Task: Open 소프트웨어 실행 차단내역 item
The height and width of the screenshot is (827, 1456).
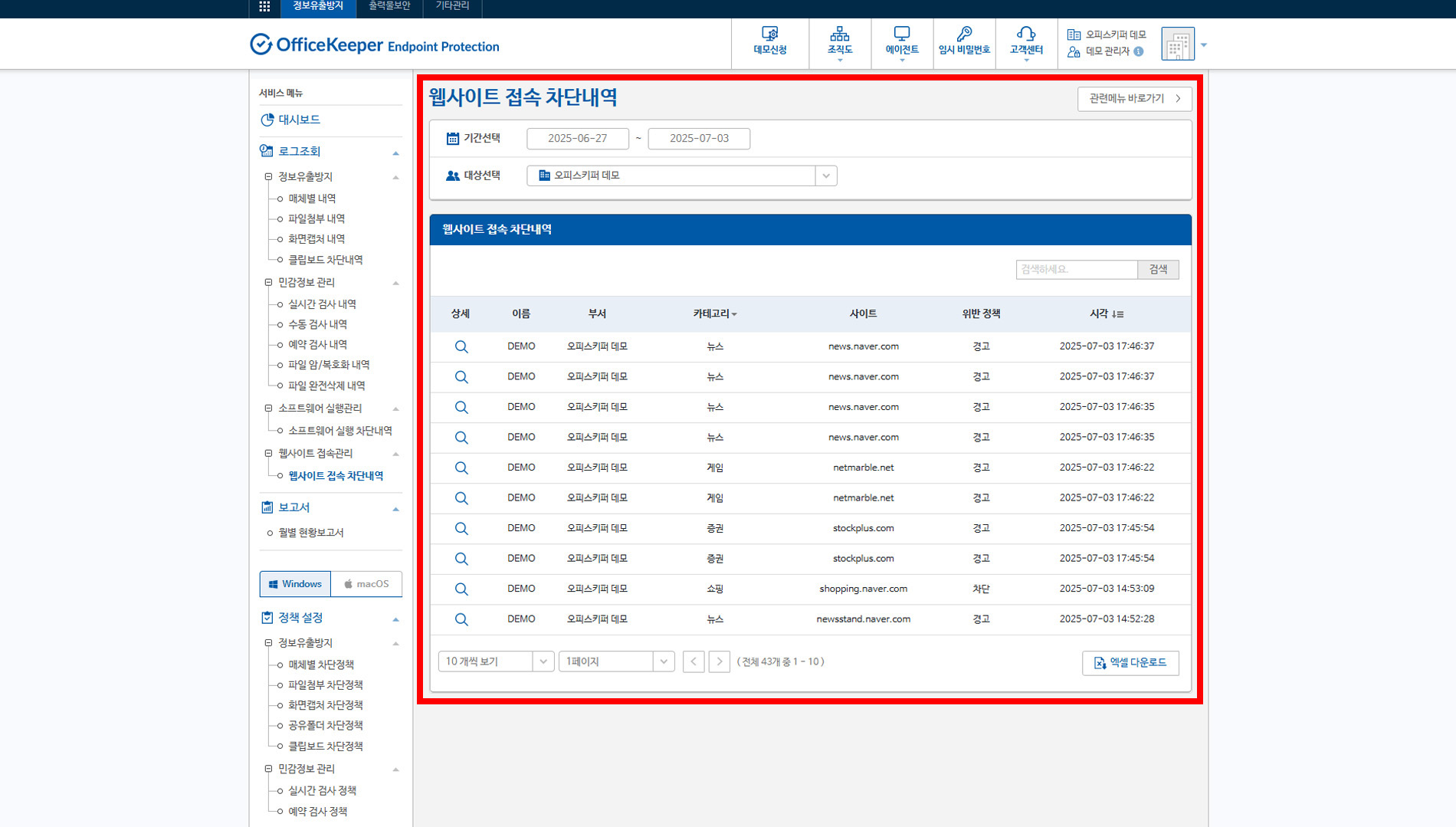Action: pos(340,431)
